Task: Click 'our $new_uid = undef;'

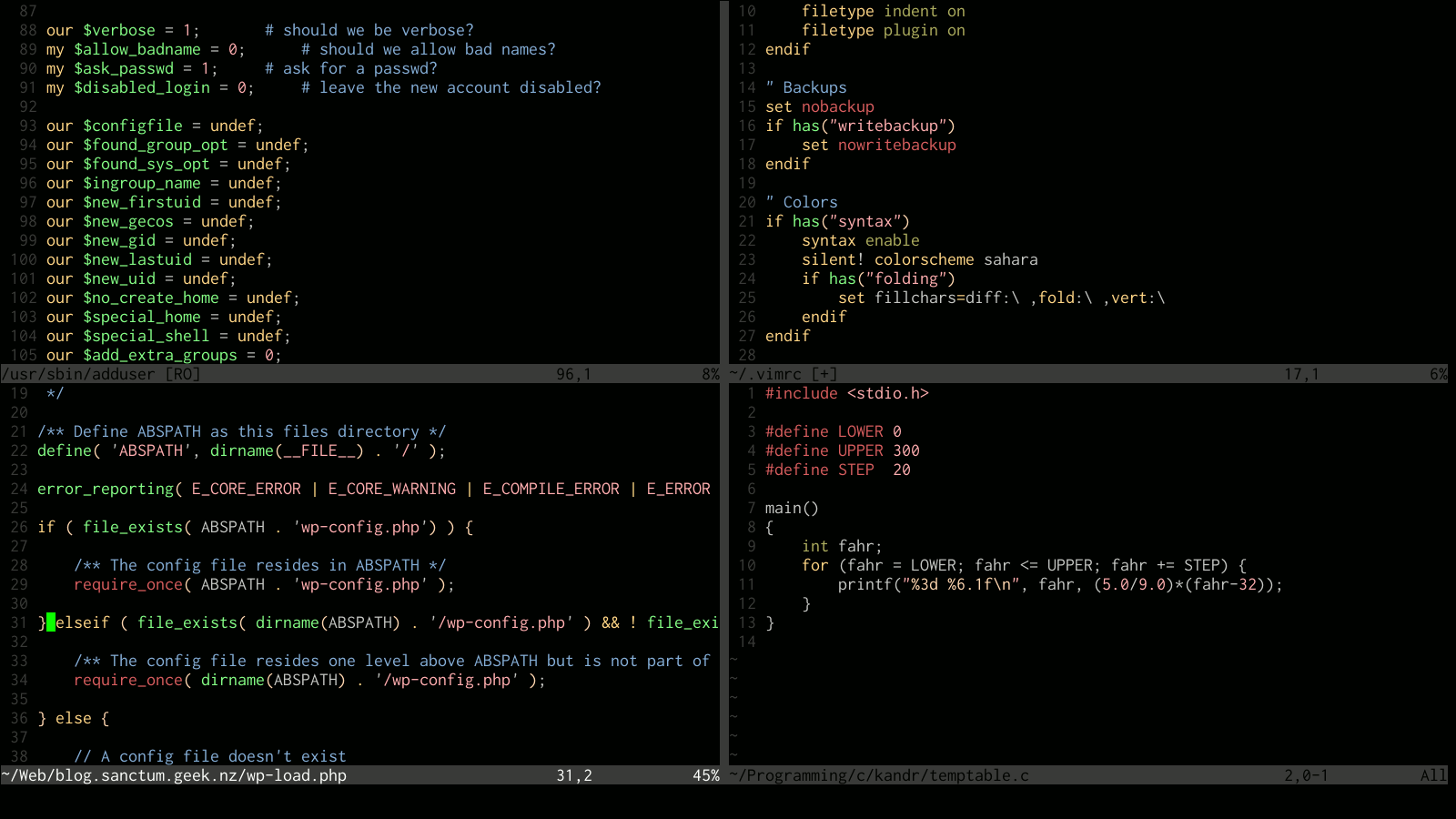Action: point(141,278)
